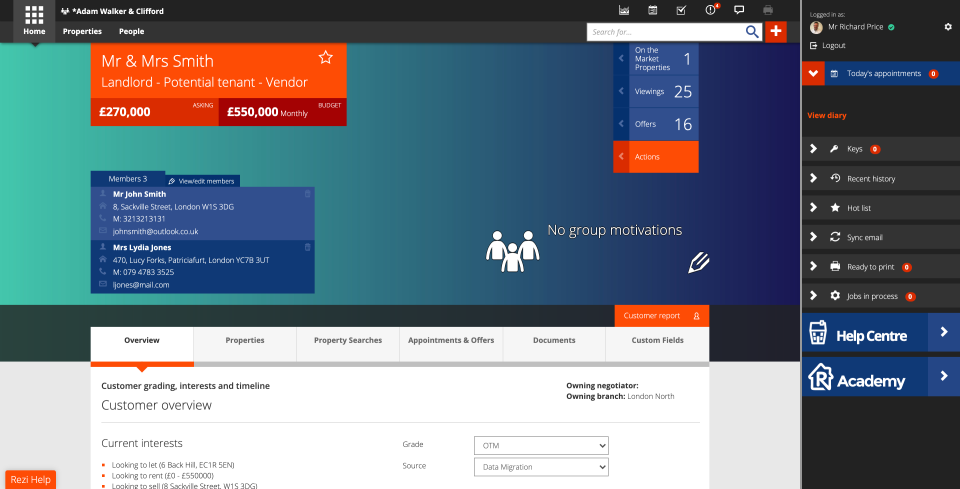Image resolution: width=960 pixels, height=489 pixels.
Task: Click the Jobs in process gear icon
Action: click(835, 296)
